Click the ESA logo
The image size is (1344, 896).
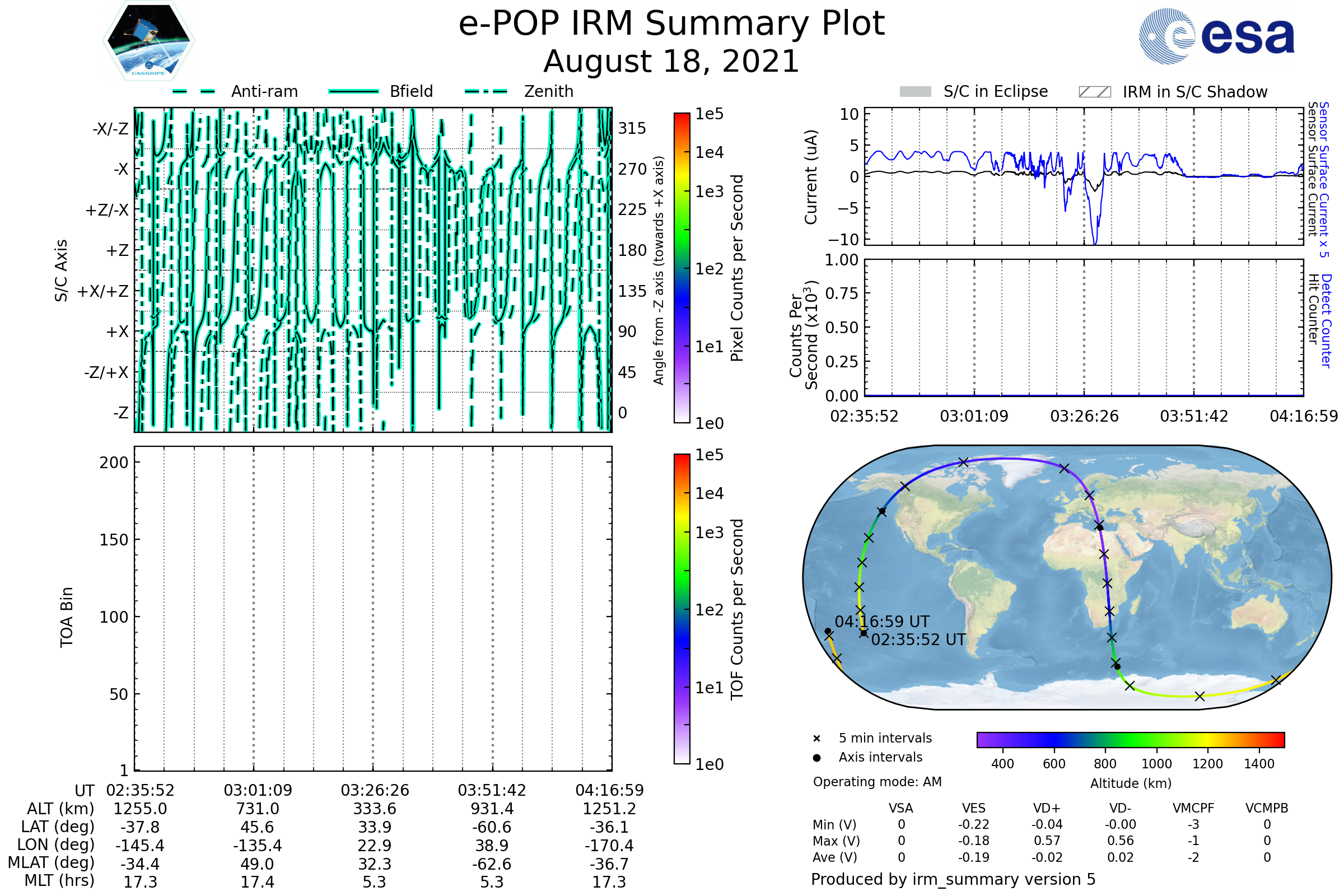pos(1216,36)
